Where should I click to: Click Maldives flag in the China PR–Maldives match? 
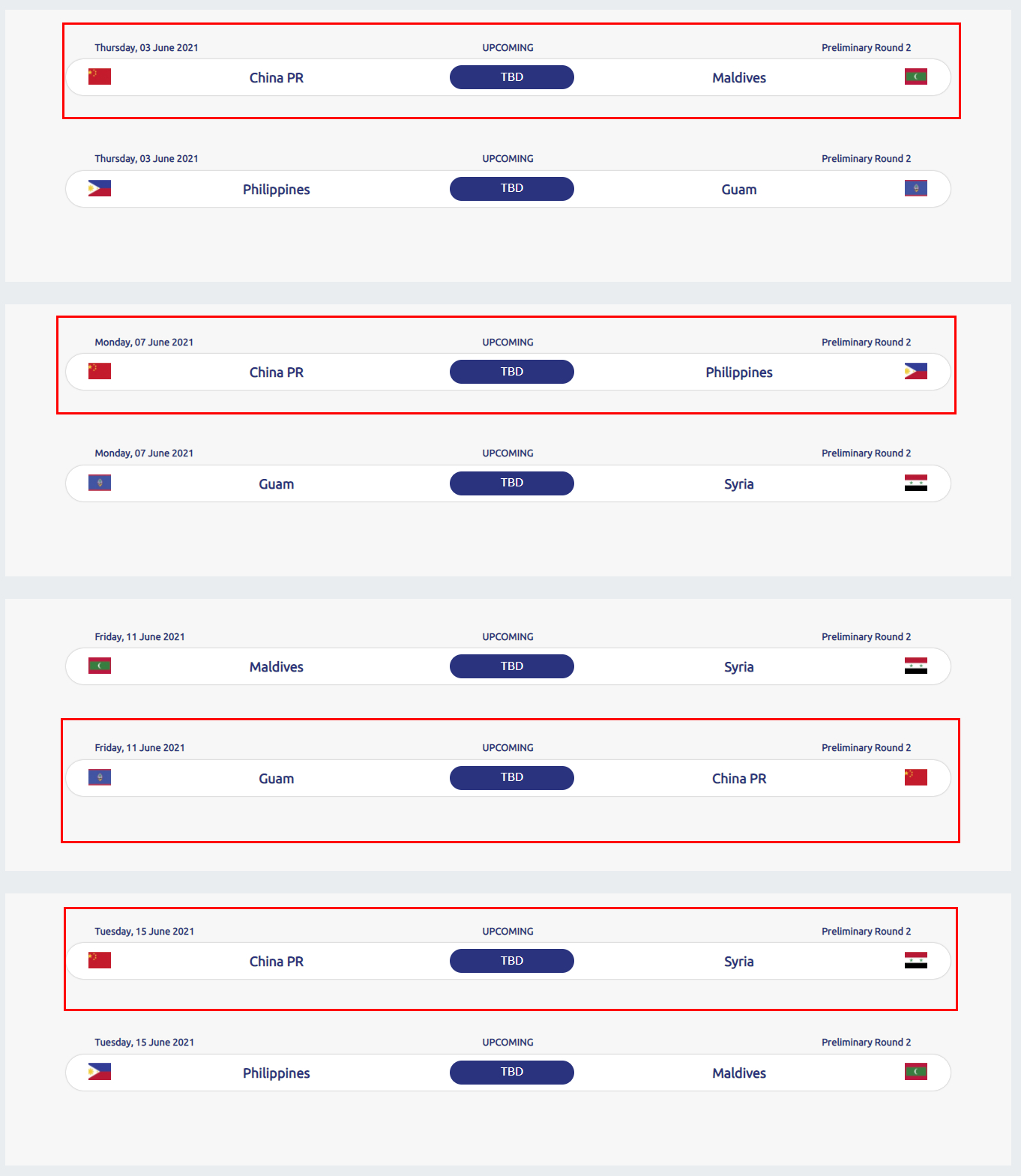(915, 76)
